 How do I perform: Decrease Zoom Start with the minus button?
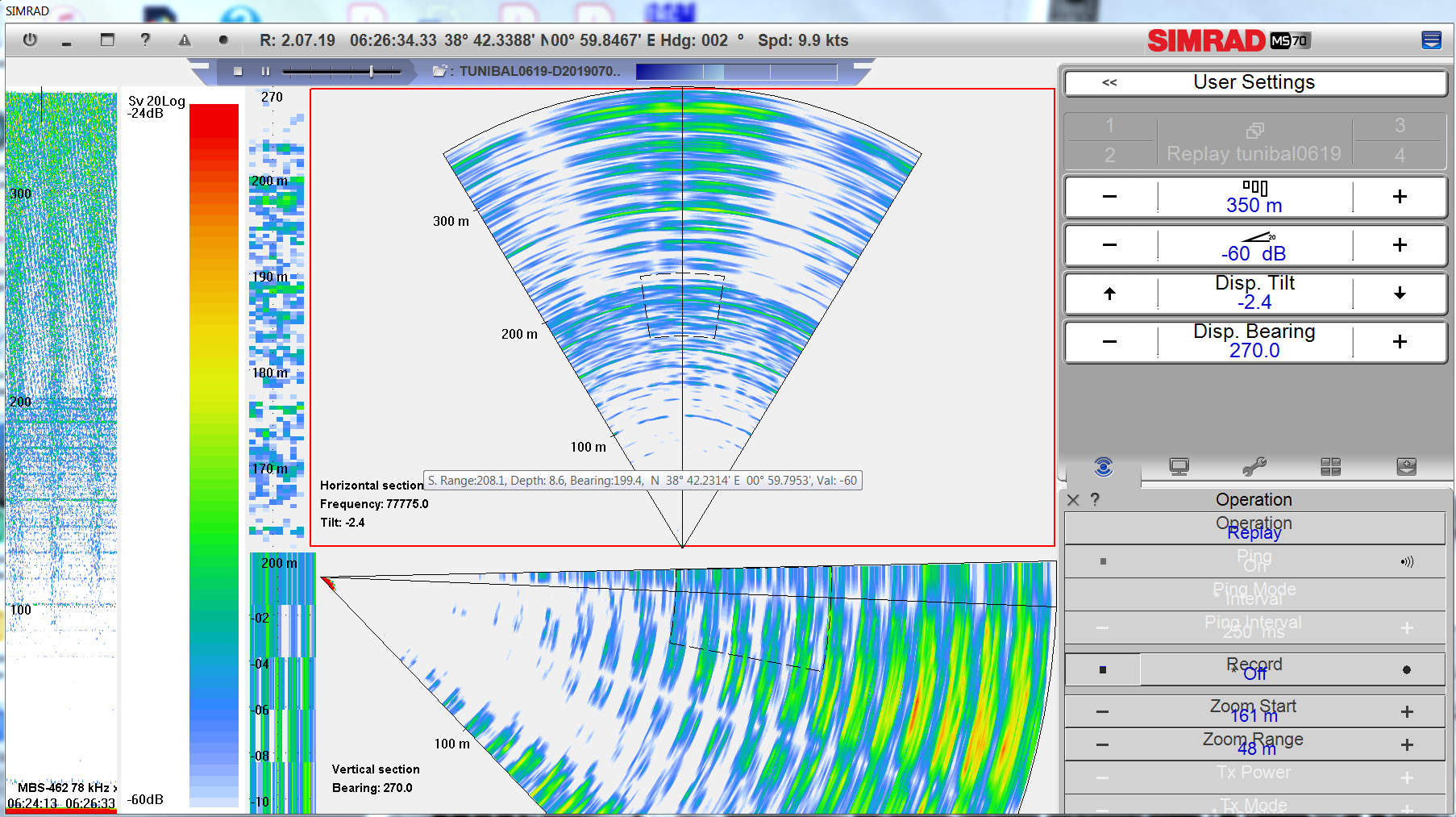pos(1102,711)
